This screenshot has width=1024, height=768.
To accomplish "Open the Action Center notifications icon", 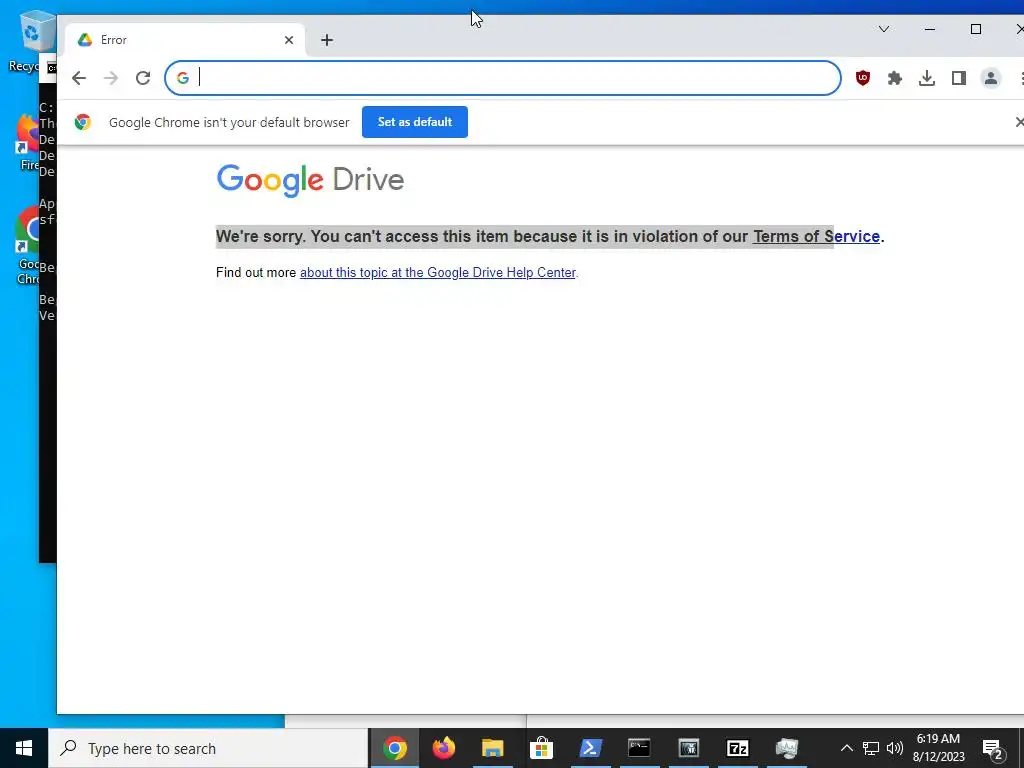I will pyautogui.click(x=993, y=748).
